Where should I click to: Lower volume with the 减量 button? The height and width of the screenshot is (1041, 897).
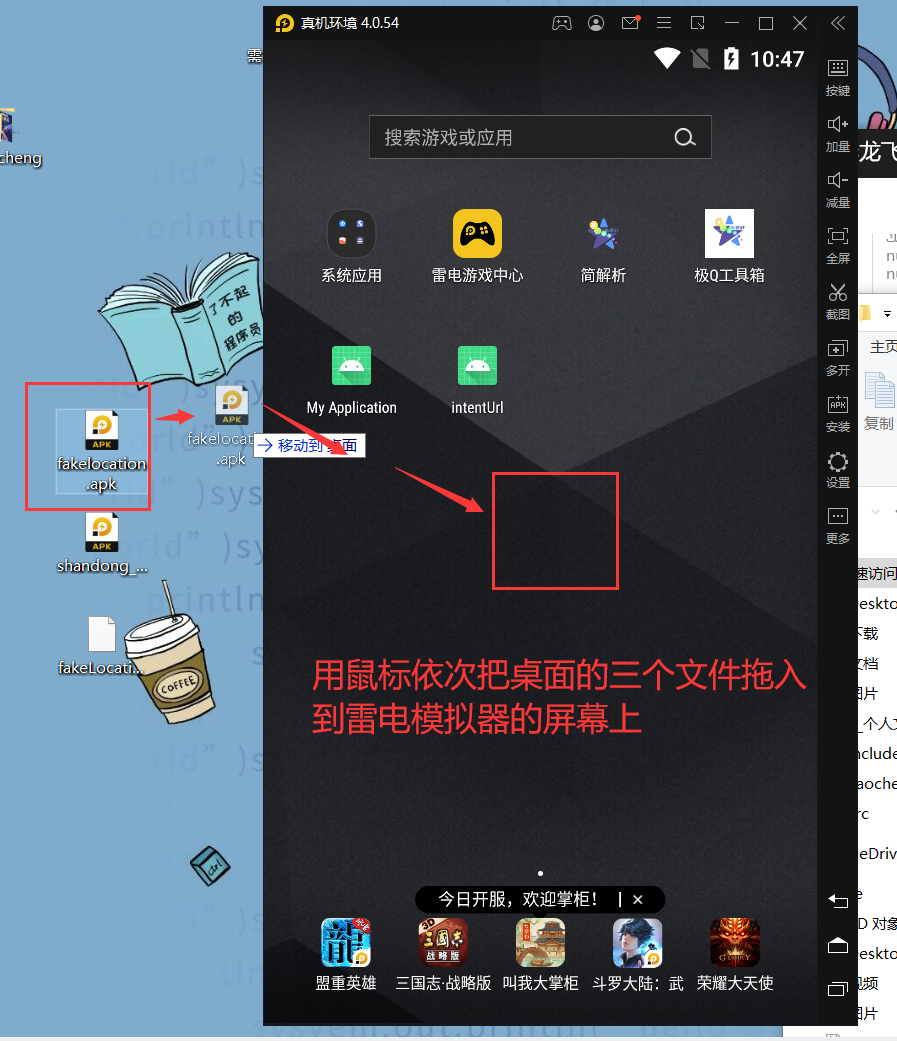coord(838,191)
